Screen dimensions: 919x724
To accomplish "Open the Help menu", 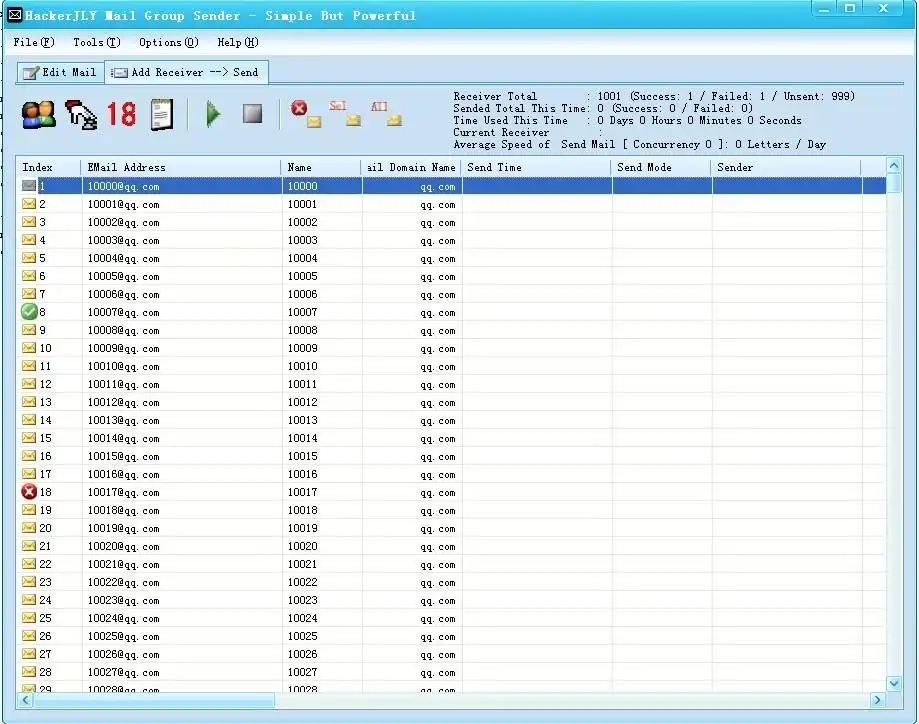I will pos(238,42).
